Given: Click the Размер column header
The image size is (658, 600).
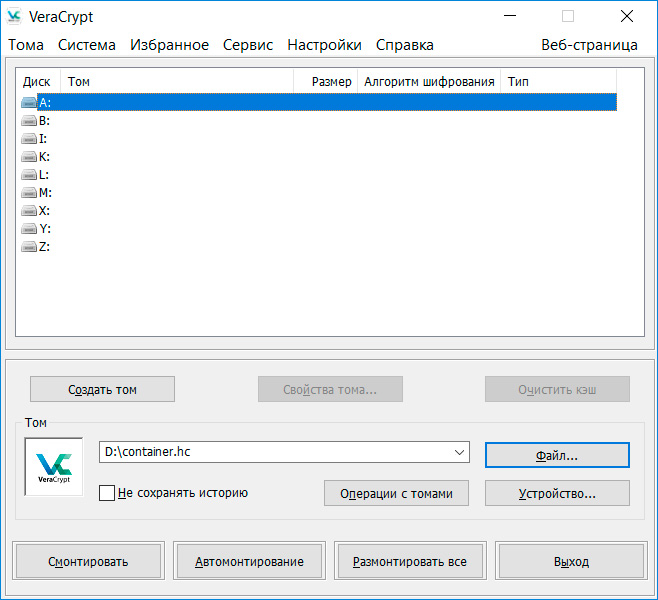Looking at the screenshot, I should [331, 81].
